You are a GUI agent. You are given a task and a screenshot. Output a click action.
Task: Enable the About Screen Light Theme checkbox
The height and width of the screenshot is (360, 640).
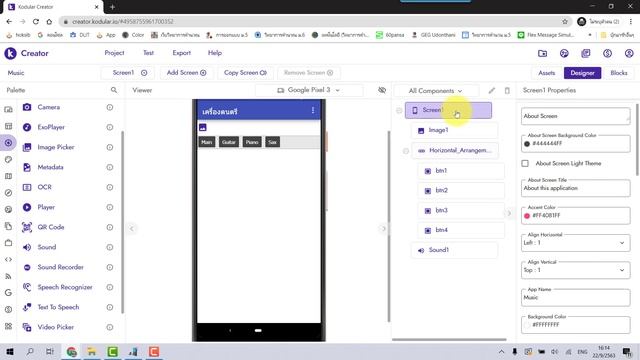coord(525,163)
